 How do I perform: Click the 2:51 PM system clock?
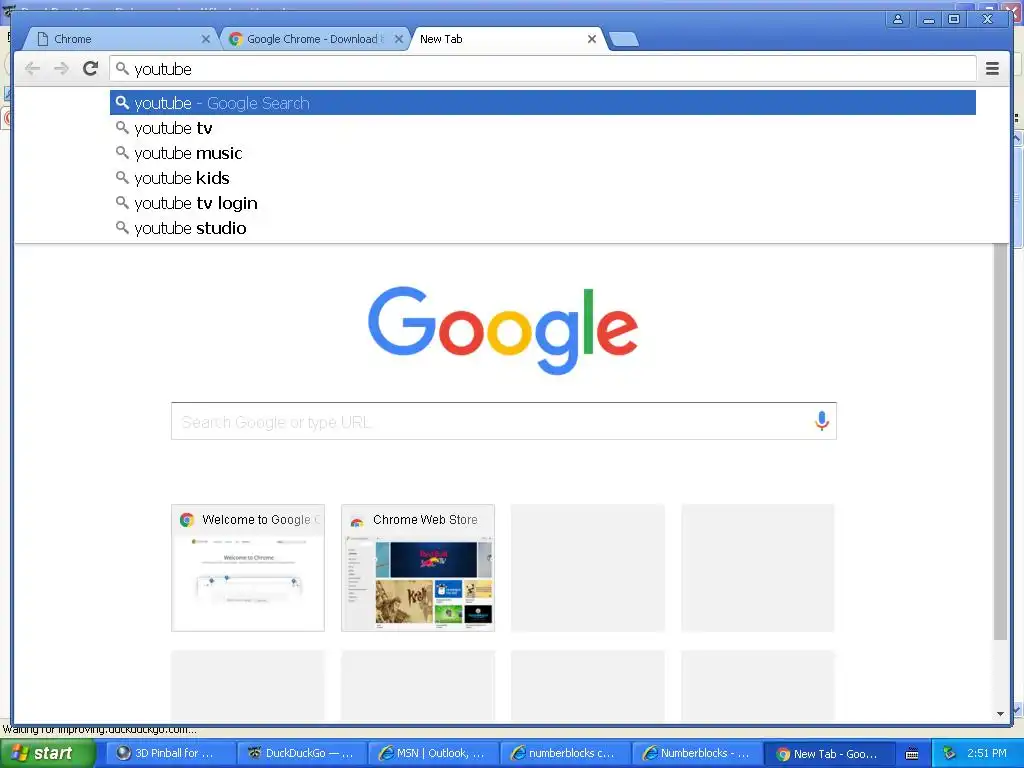point(987,753)
